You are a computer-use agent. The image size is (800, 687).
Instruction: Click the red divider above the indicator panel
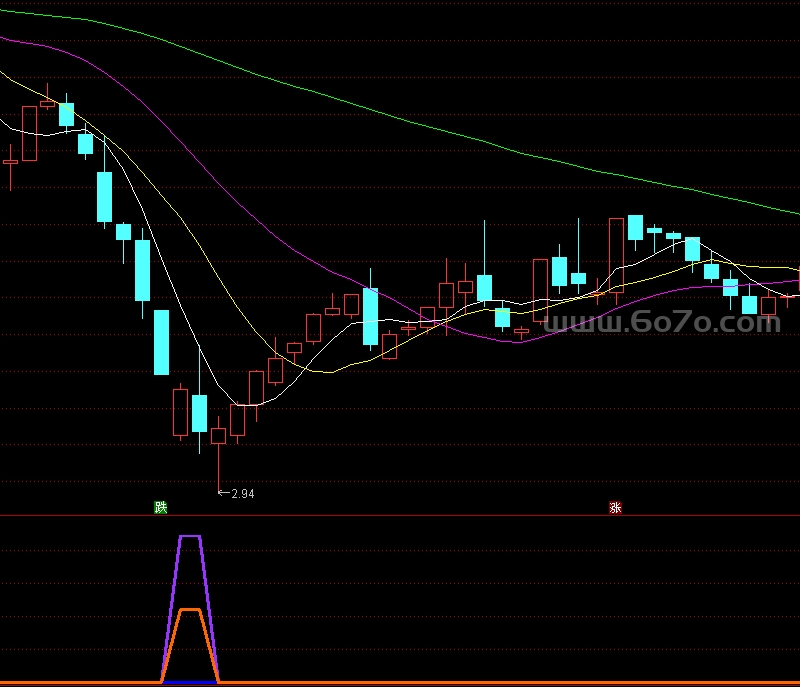tap(400, 516)
